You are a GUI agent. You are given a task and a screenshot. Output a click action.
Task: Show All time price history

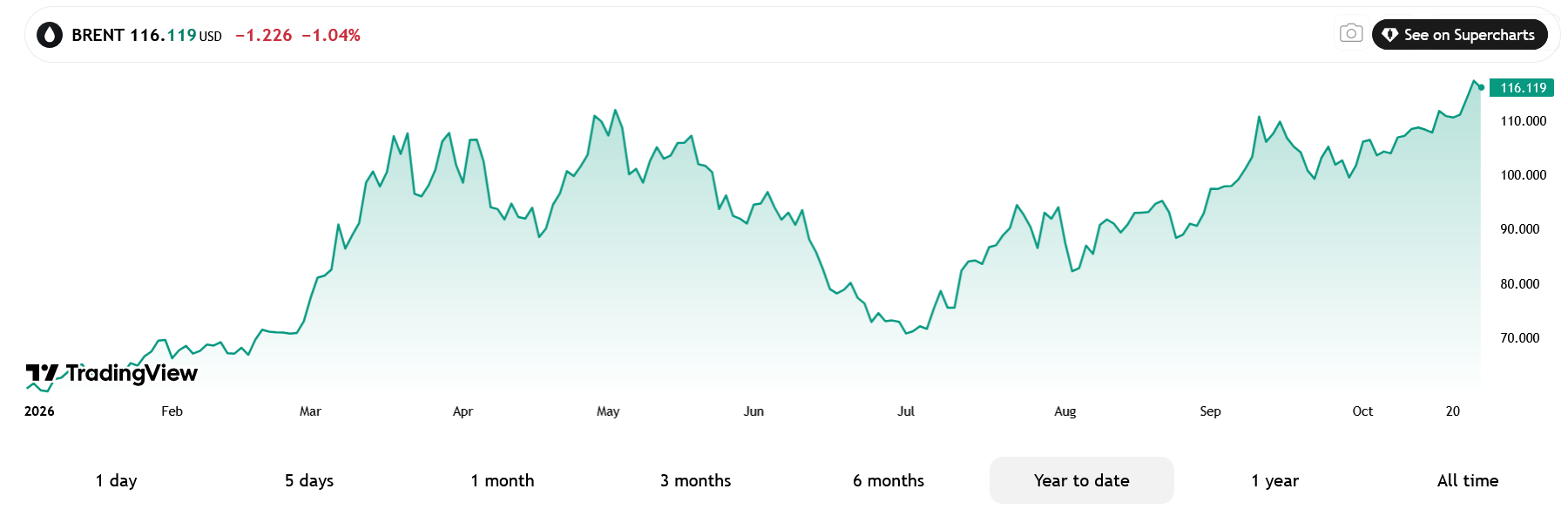pos(1468,480)
